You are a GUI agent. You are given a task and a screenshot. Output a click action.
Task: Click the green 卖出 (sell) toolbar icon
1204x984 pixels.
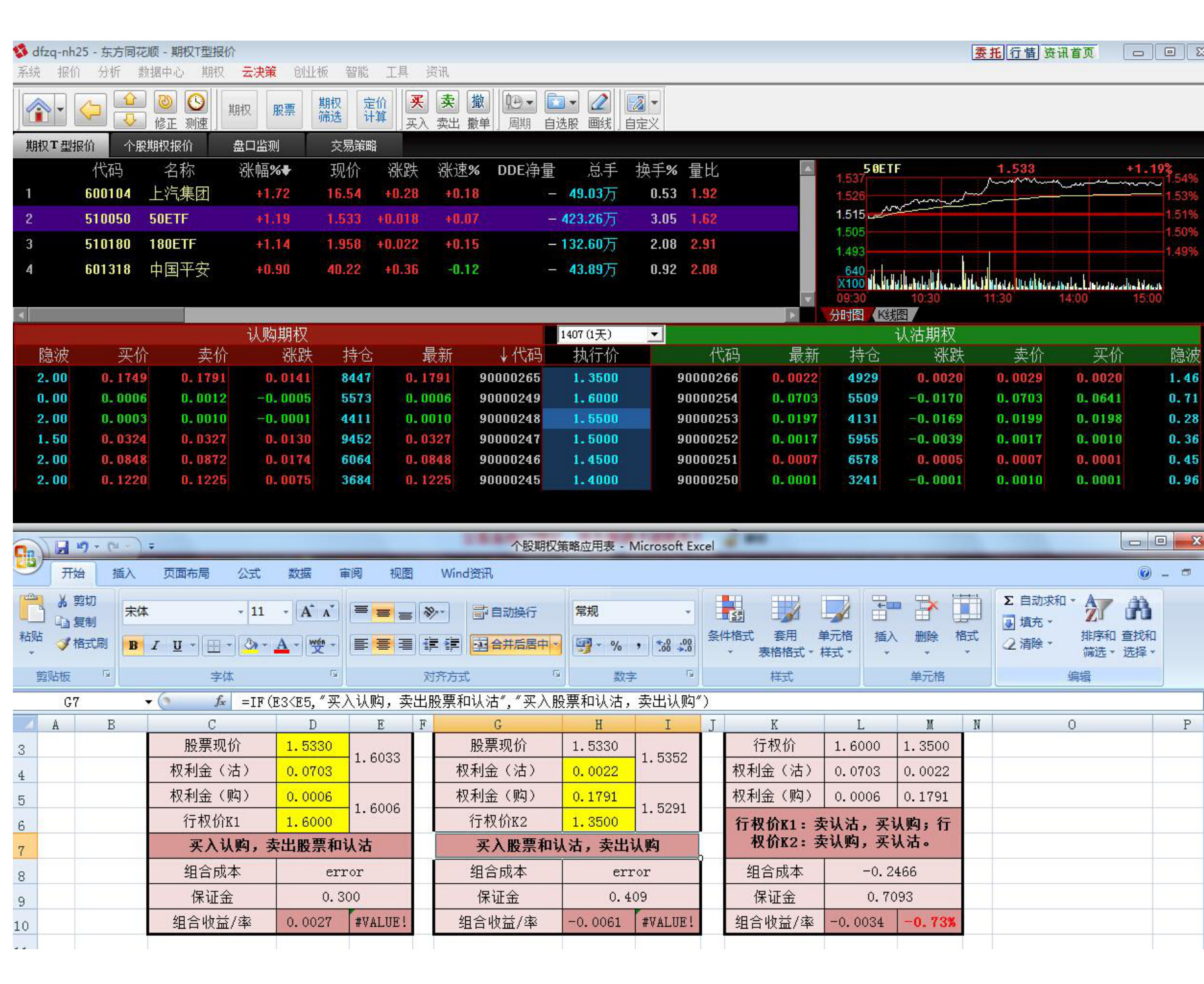(x=447, y=102)
